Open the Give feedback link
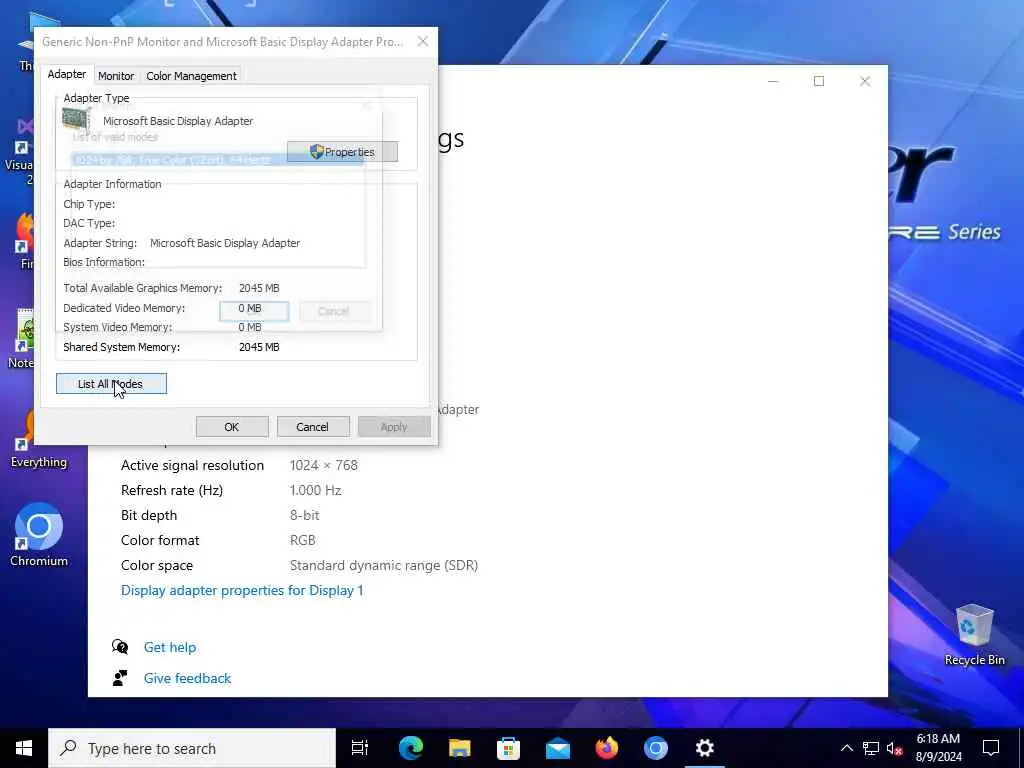Viewport: 1024px width, 768px height. [187, 678]
